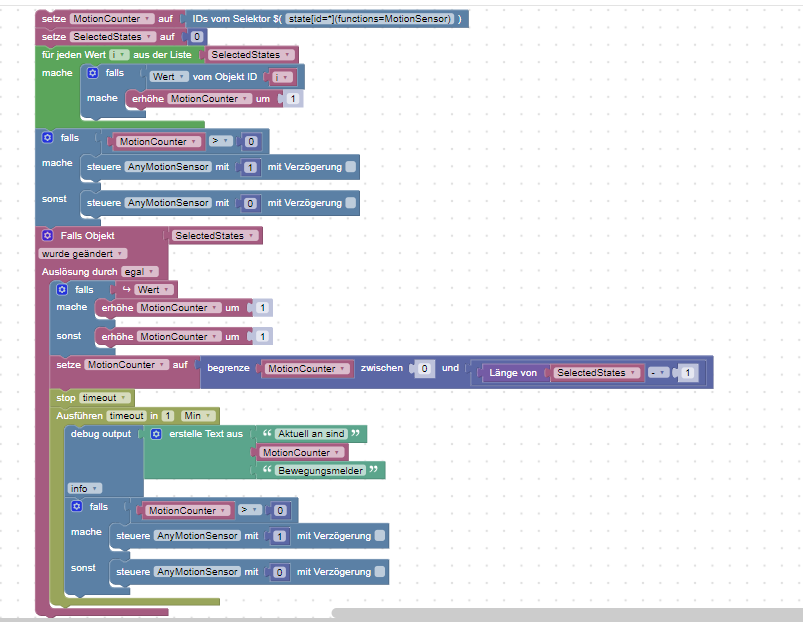Edit value 0 in setze SelectedStates auf
The height and width of the screenshot is (627, 803).
point(197,36)
